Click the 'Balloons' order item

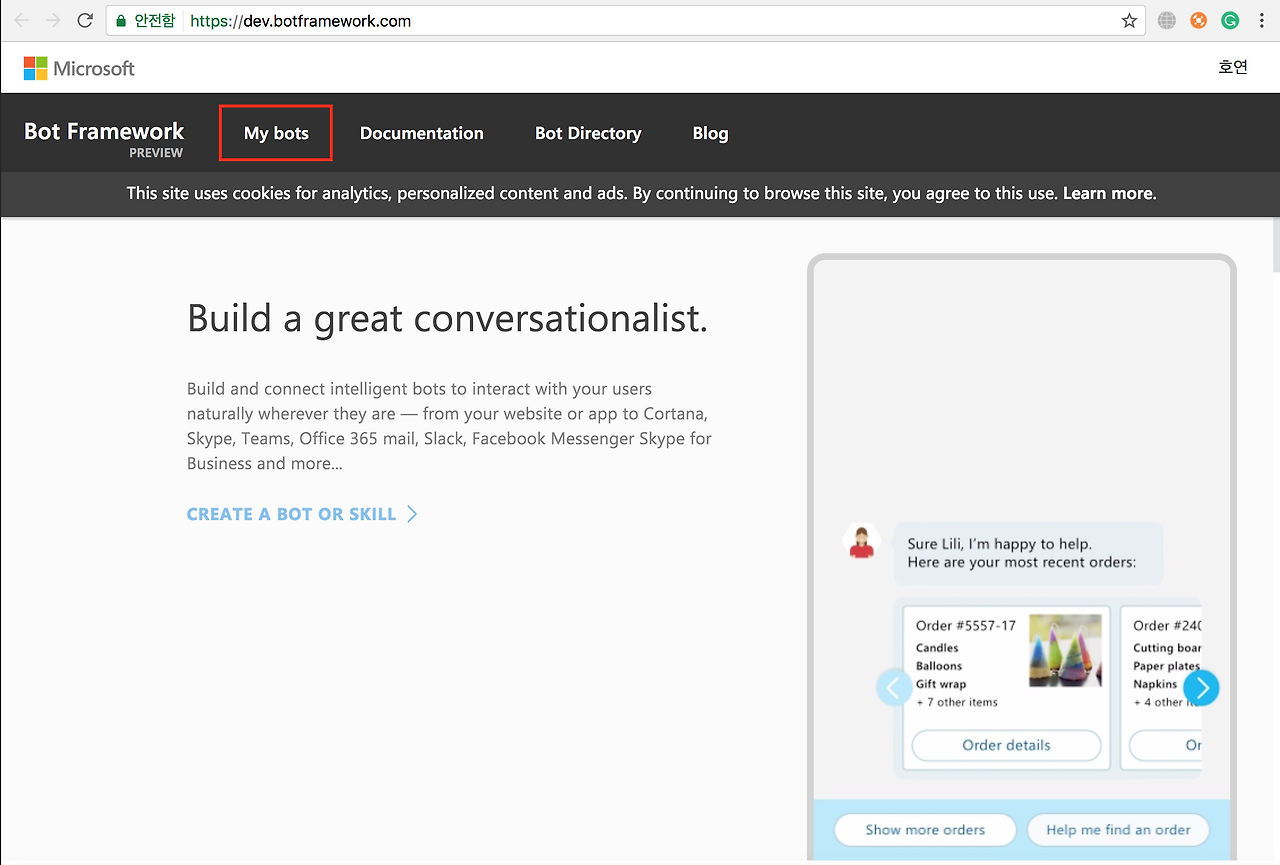click(x=939, y=666)
